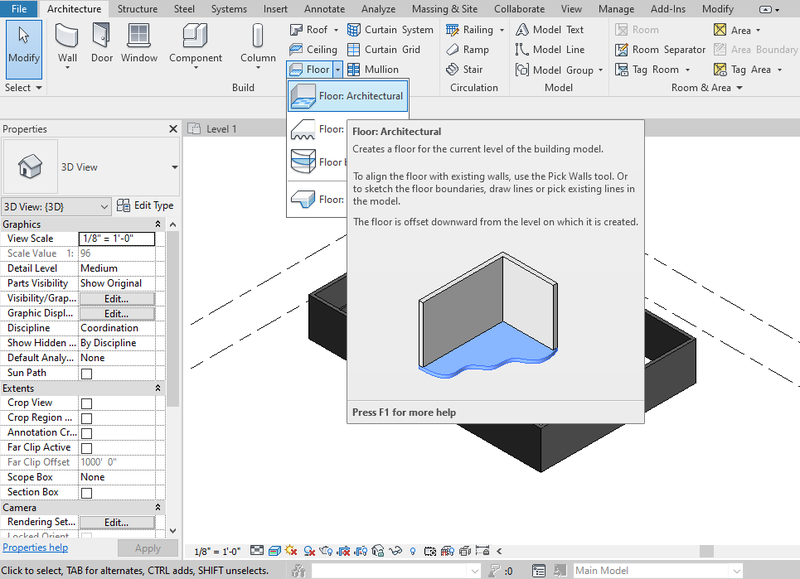Select the Modify tool
This screenshot has height=579, width=800.
(23, 49)
